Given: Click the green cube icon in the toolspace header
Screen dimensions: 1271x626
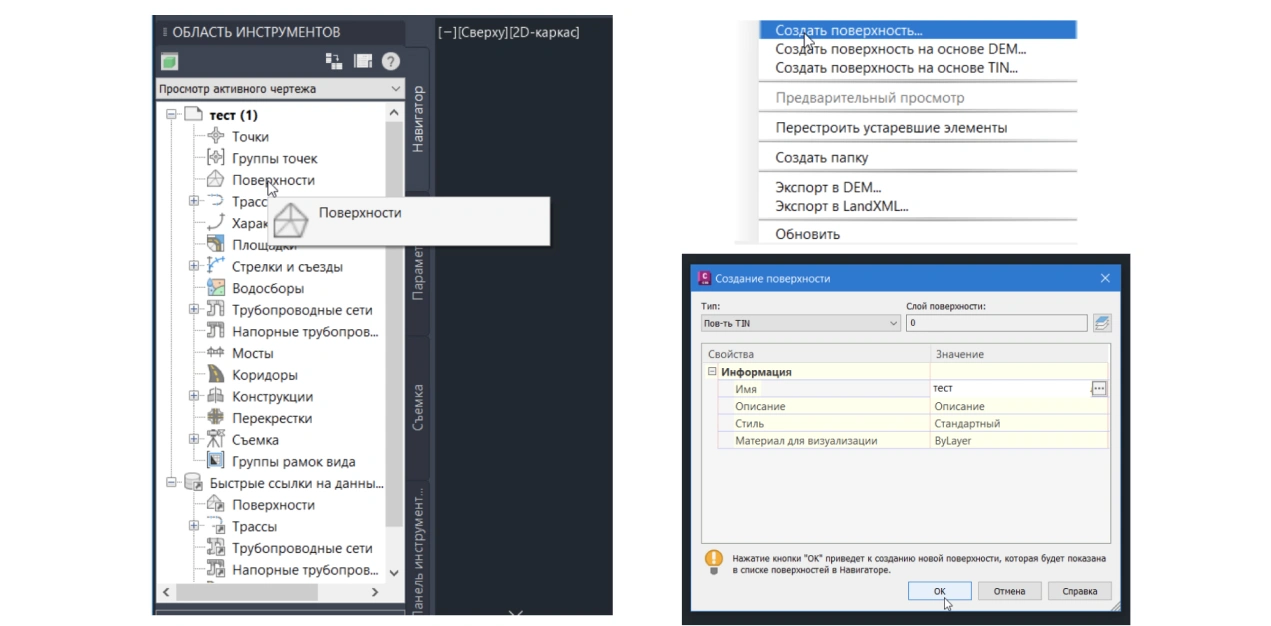Looking at the screenshot, I should tap(170, 62).
